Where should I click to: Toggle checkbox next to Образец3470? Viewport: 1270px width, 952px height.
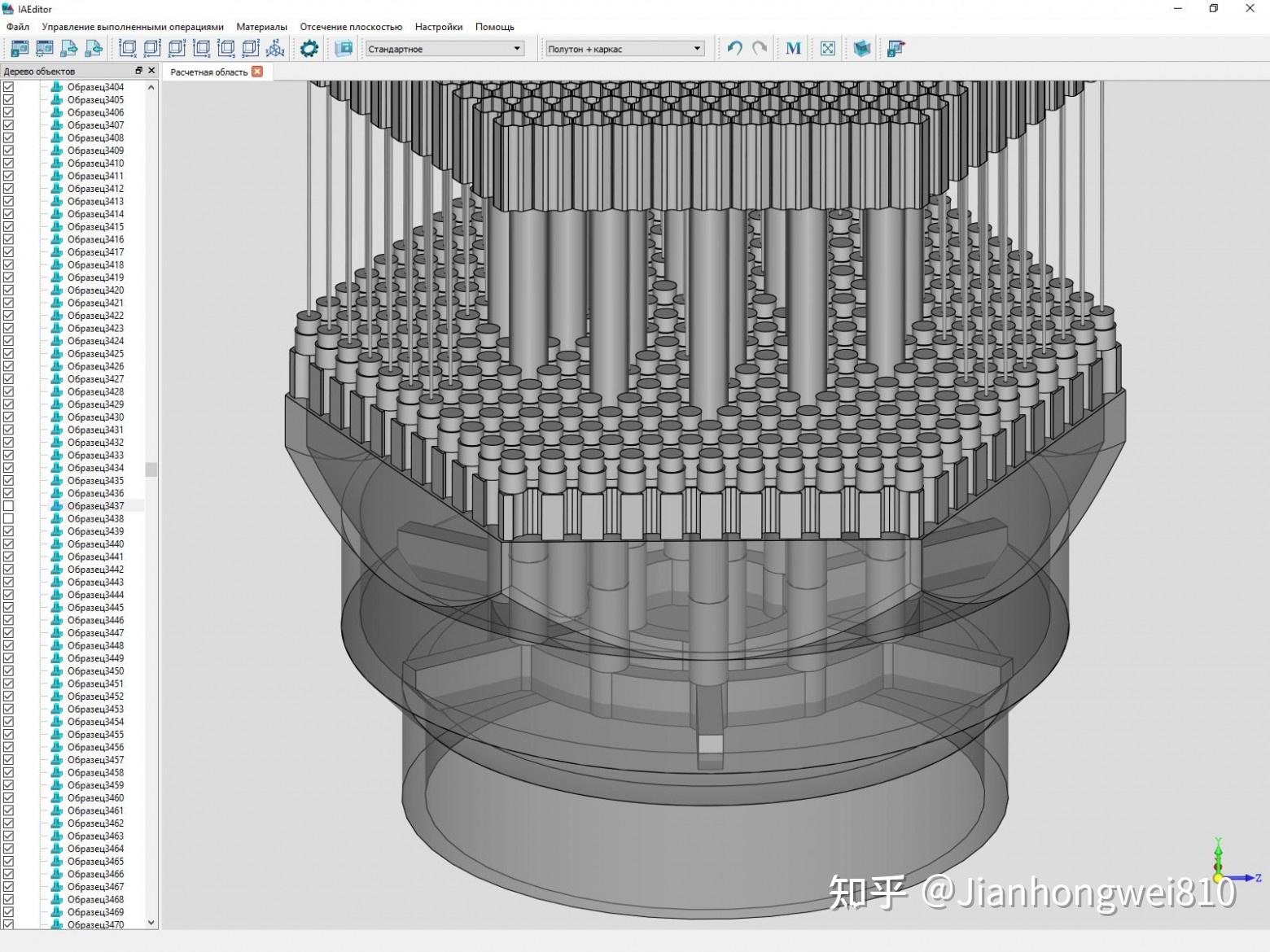coord(9,924)
